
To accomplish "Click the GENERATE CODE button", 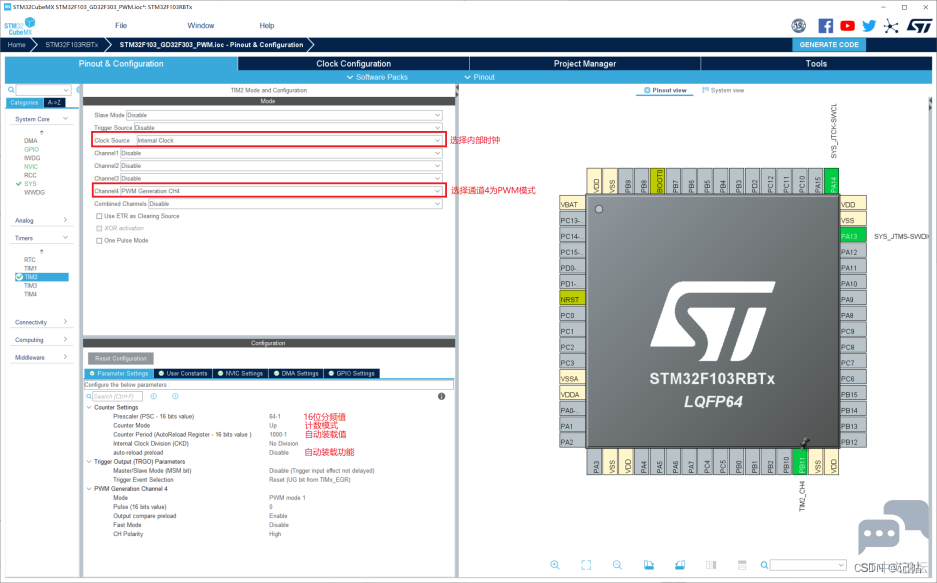I will click(x=829, y=45).
